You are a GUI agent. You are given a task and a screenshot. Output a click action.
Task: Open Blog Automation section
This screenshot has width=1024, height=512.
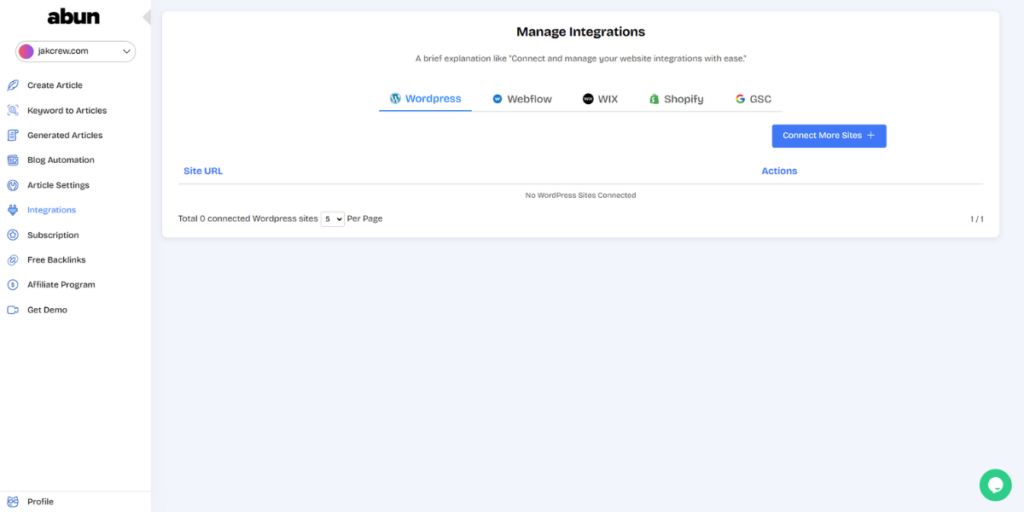coord(61,160)
